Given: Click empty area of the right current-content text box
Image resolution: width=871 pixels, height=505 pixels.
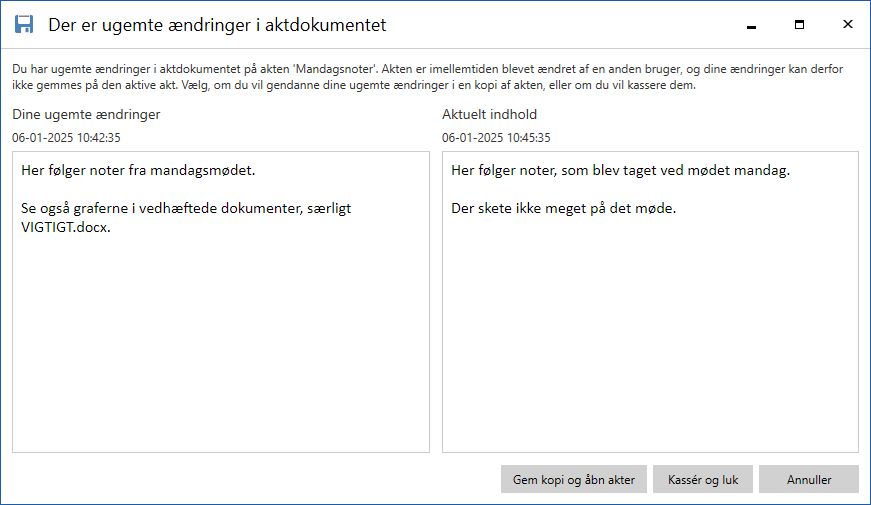Looking at the screenshot, I should pyautogui.click(x=650, y=350).
